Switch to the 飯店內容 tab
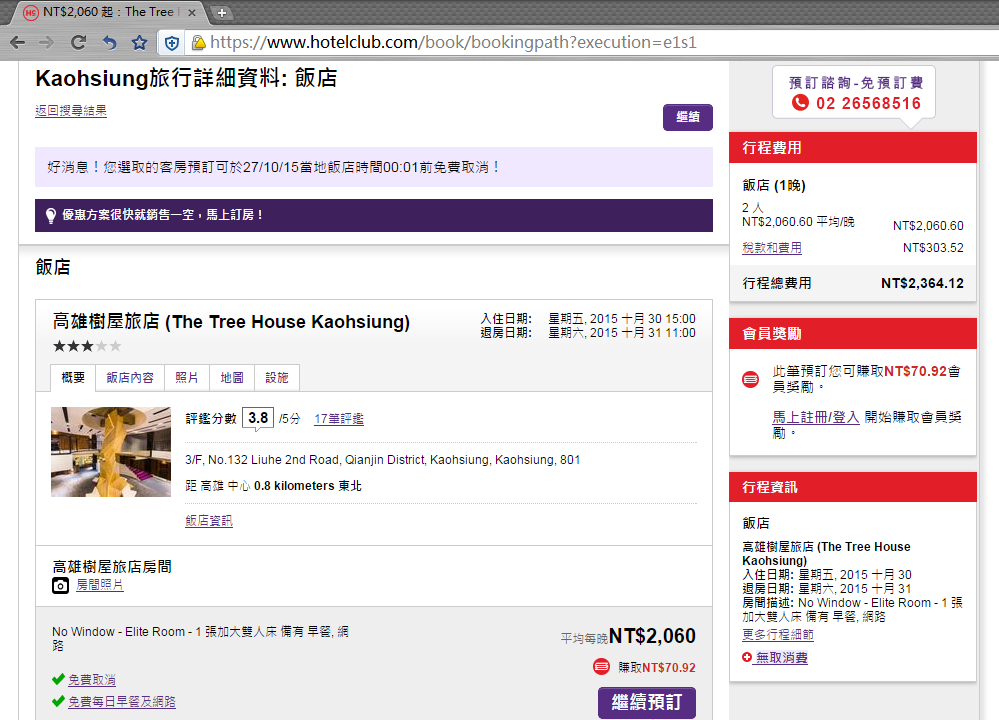This screenshot has height=720, width=999. tap(130, 378)
